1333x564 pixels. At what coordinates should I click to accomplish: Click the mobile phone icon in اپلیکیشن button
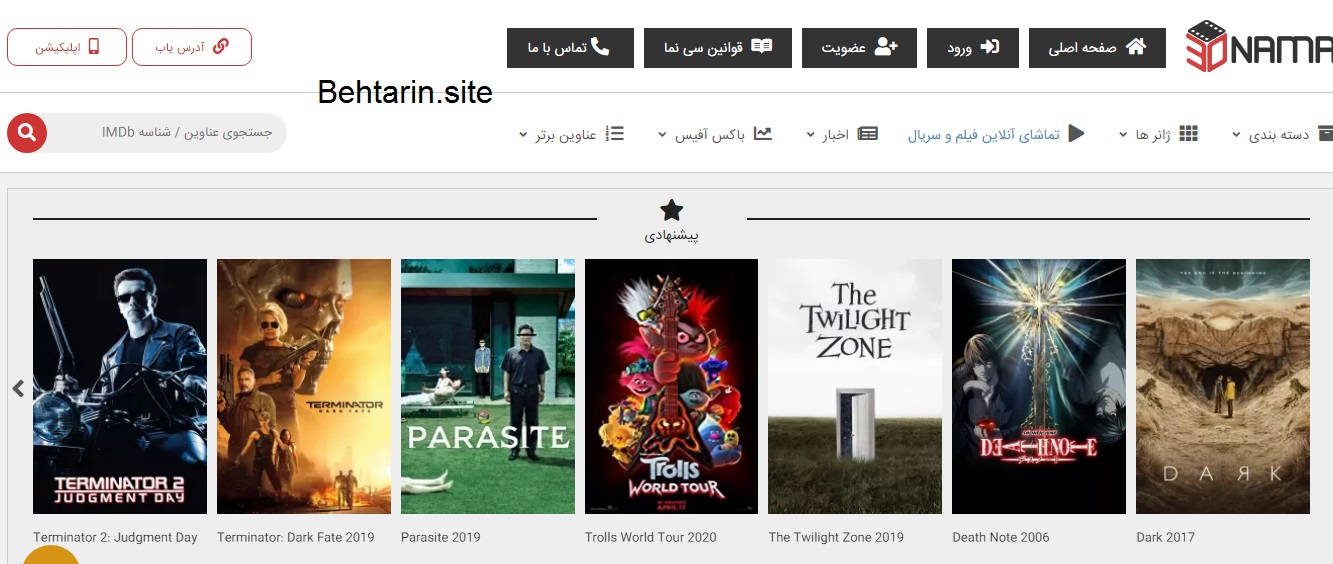pyautogui.click(x=95, y=47)
